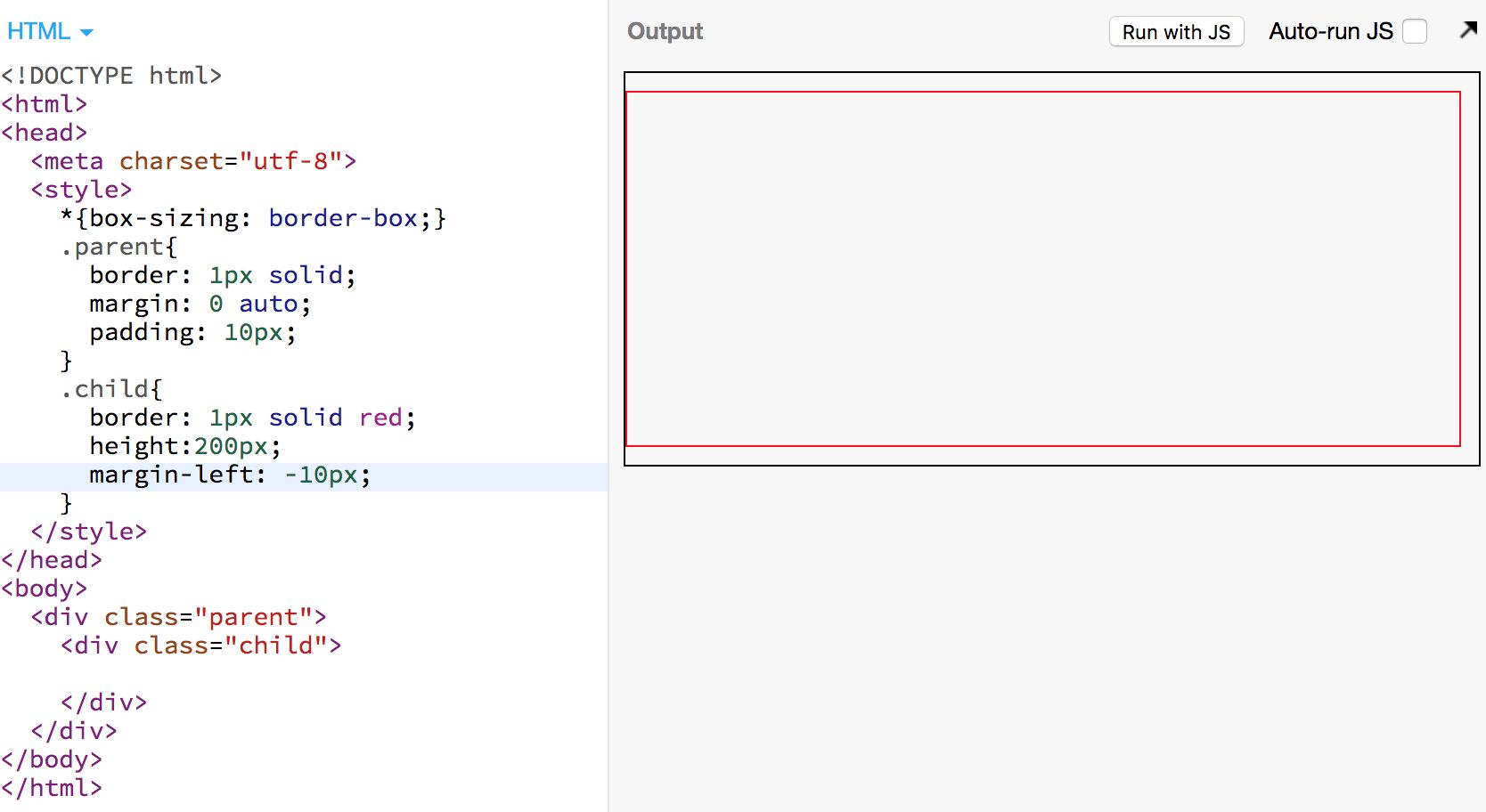
Task: Click the word red in border declaration
Action: pos(380,418)
